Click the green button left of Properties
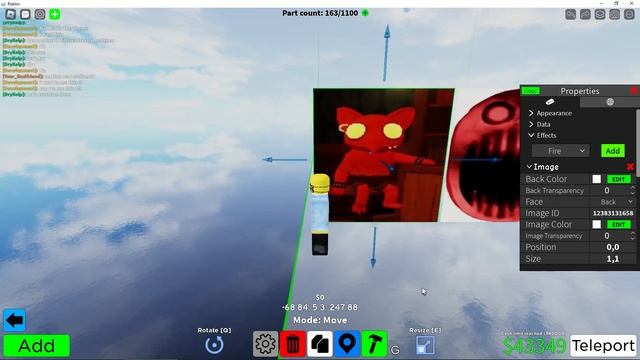640x360 pixels. point(531,91)
